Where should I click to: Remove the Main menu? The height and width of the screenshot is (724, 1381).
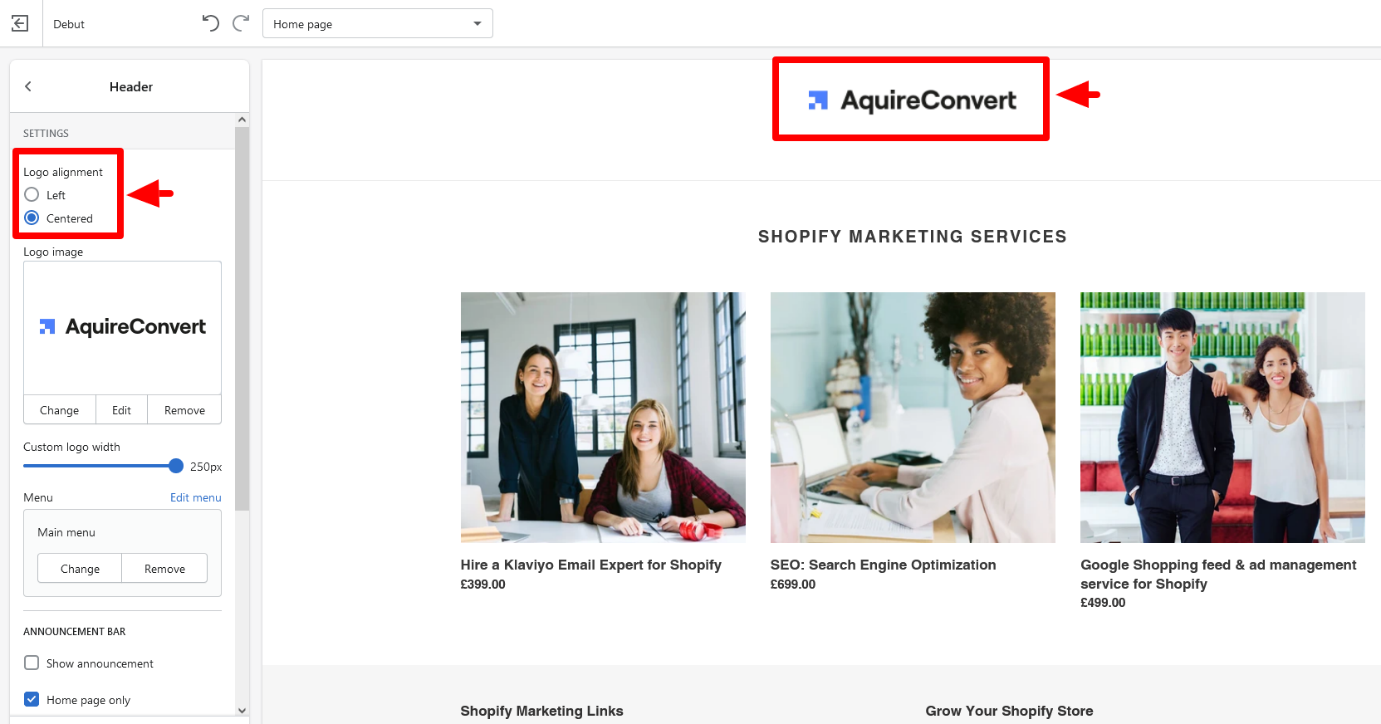pyautogui.click(x=164, y=568)
